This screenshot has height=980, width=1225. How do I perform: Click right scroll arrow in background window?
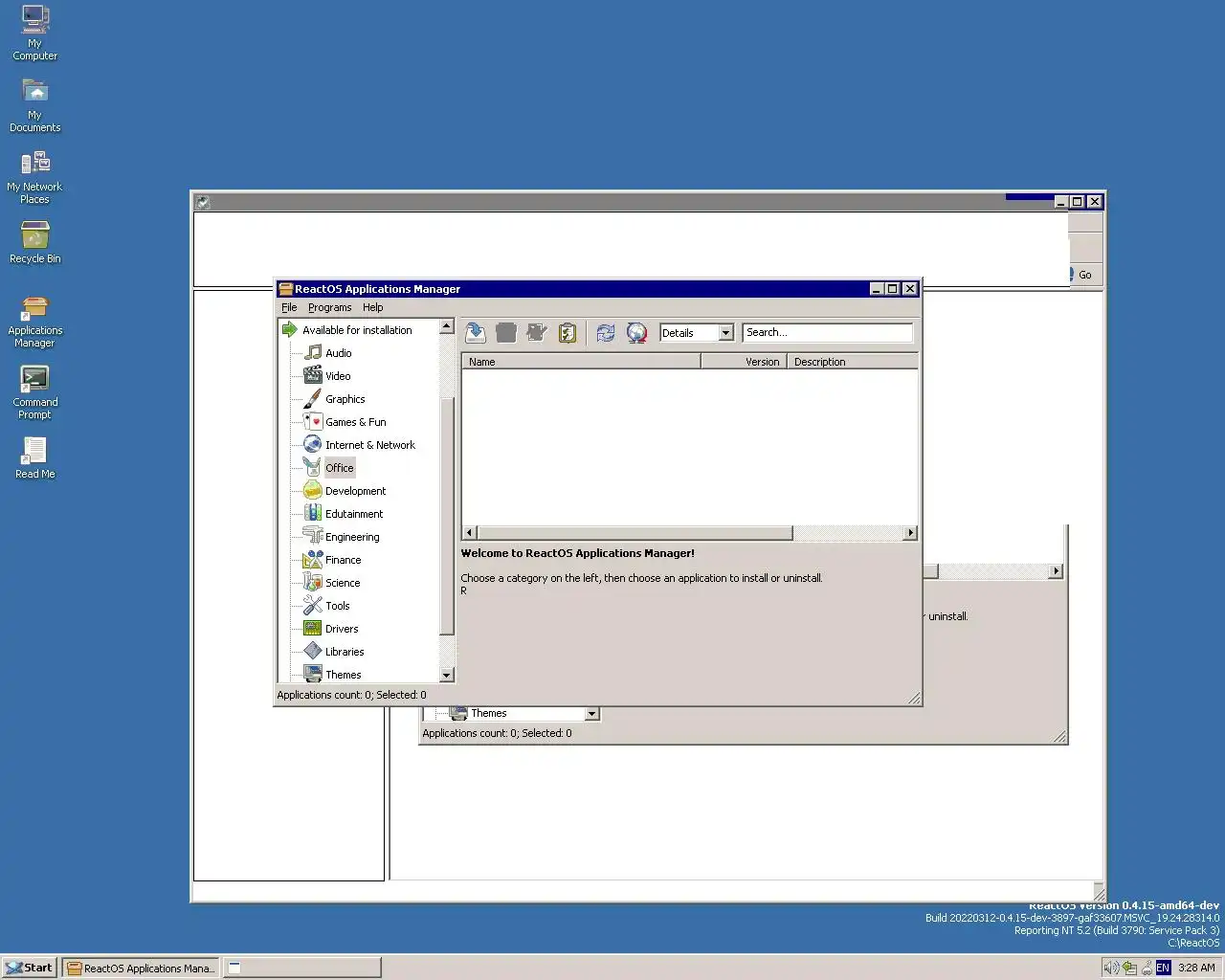(1056, 571)
